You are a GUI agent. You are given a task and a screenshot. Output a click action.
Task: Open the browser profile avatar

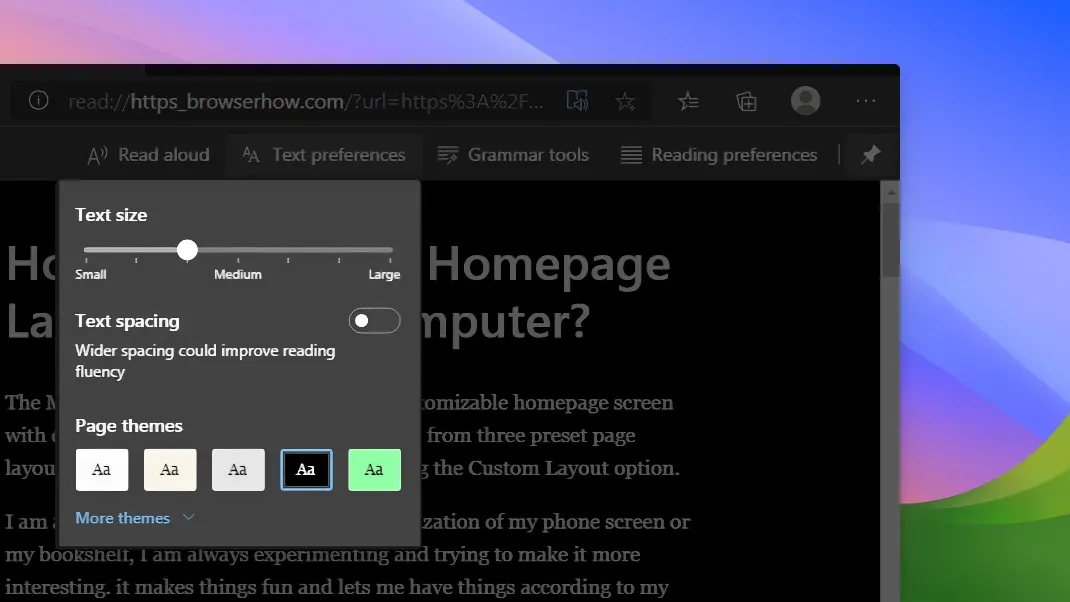(x=805, y=100)
